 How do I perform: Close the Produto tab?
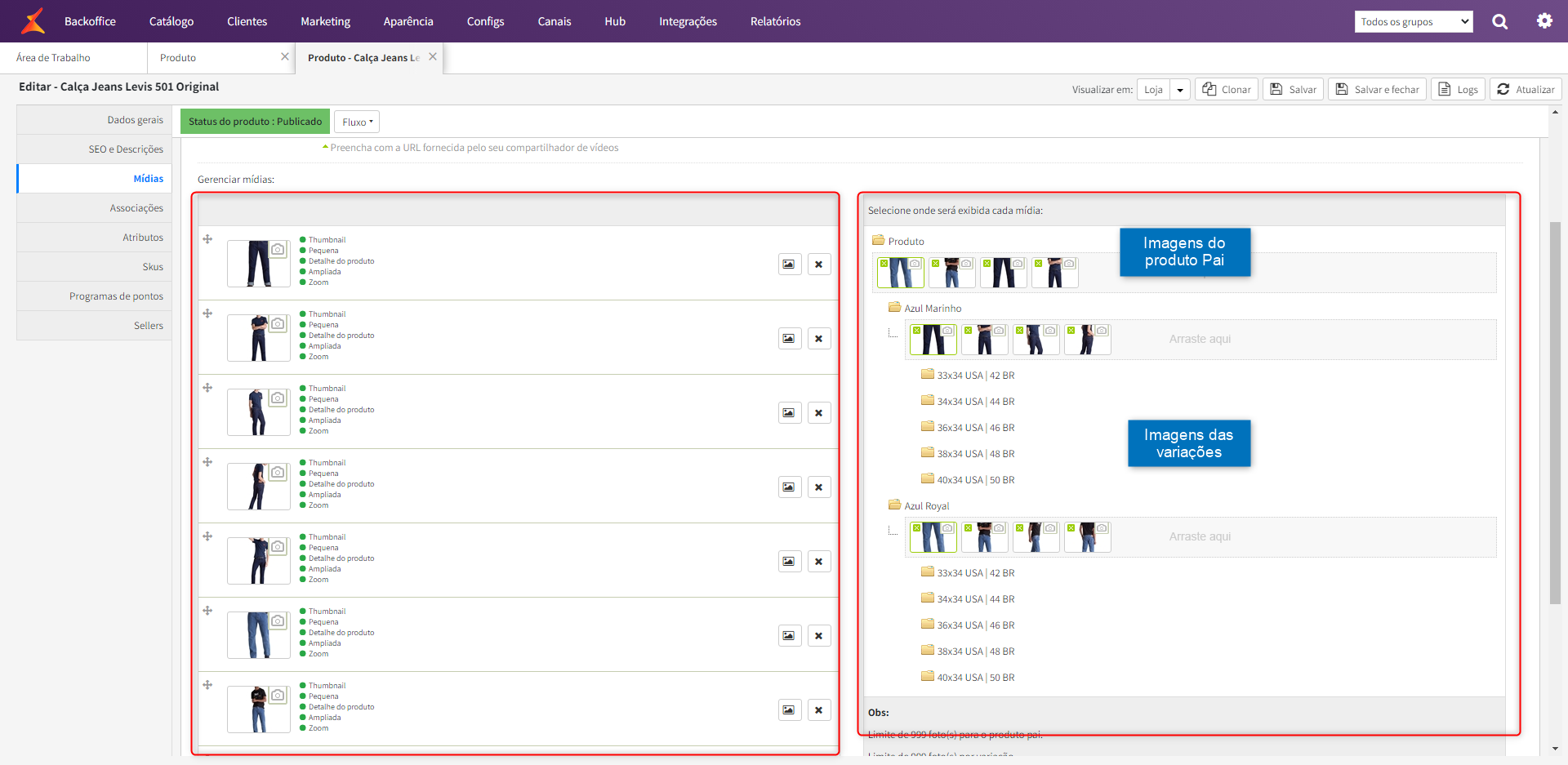pos(285,56)
